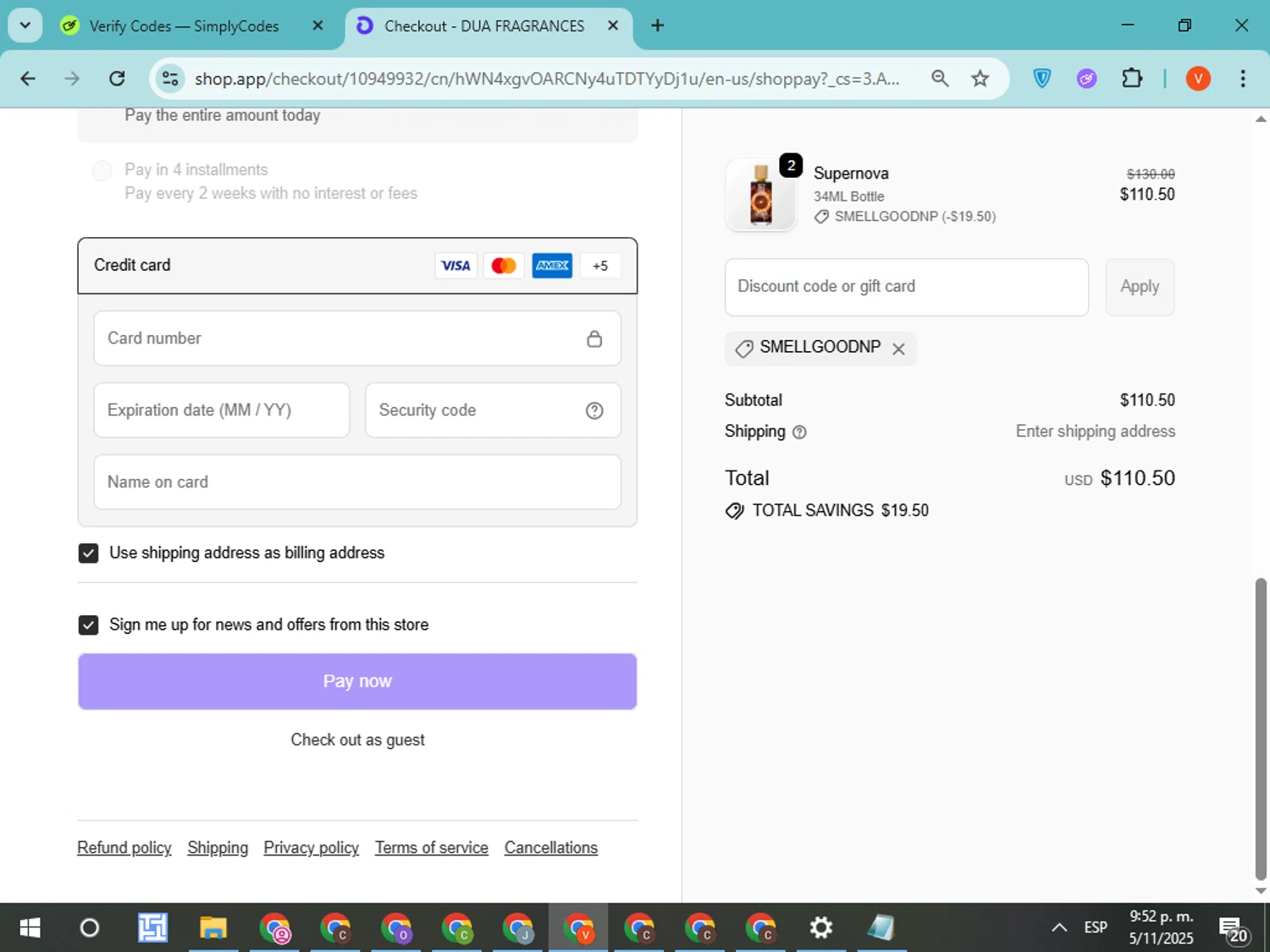Show the +5 additional card brands

pyautogui.click(x=600, y=266)
